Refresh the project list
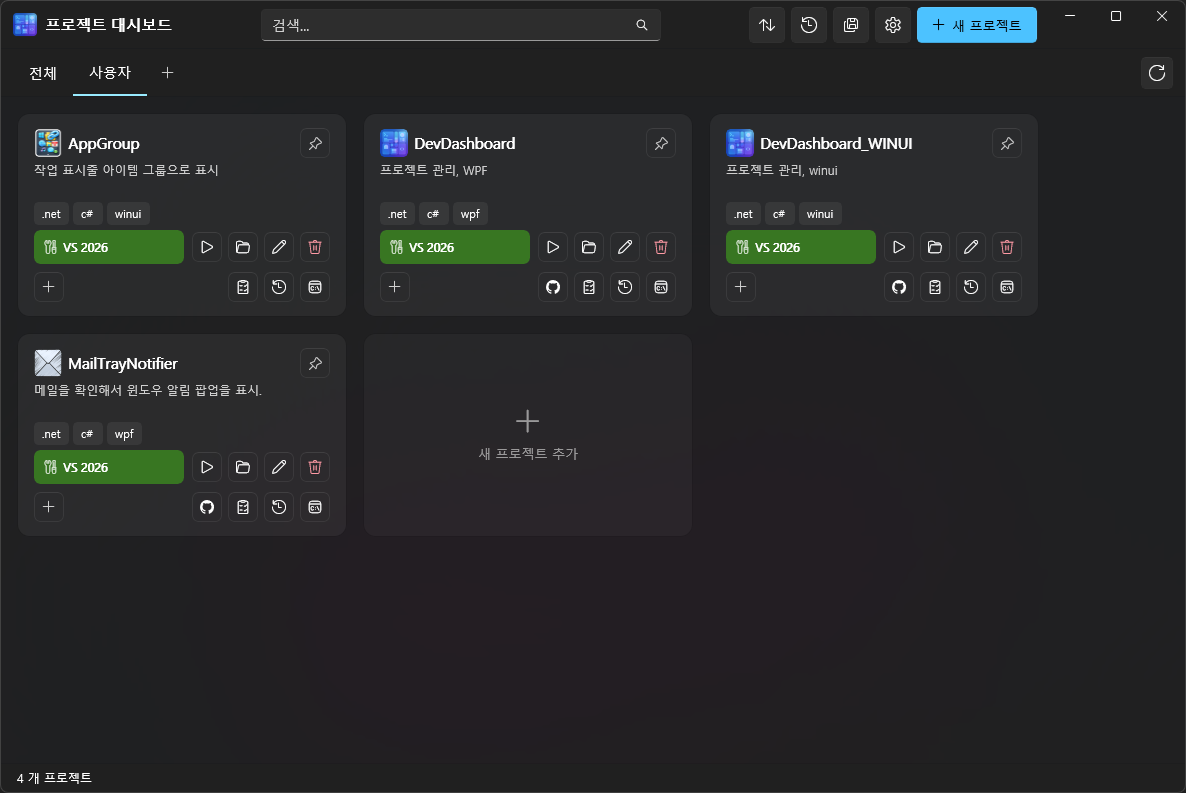 (x=1157, y=72)
